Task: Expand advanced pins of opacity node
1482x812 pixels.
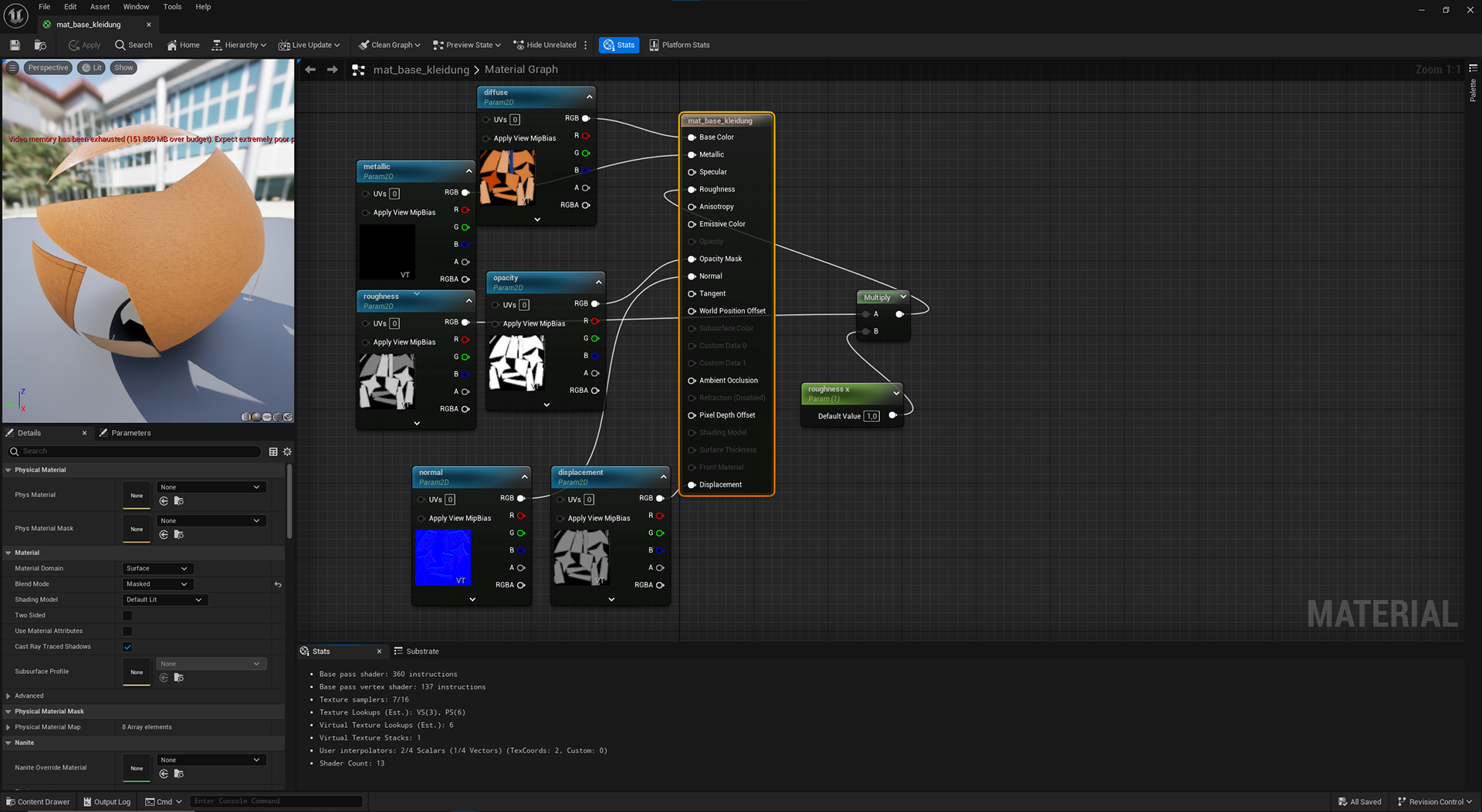Action: coord(546,404)
